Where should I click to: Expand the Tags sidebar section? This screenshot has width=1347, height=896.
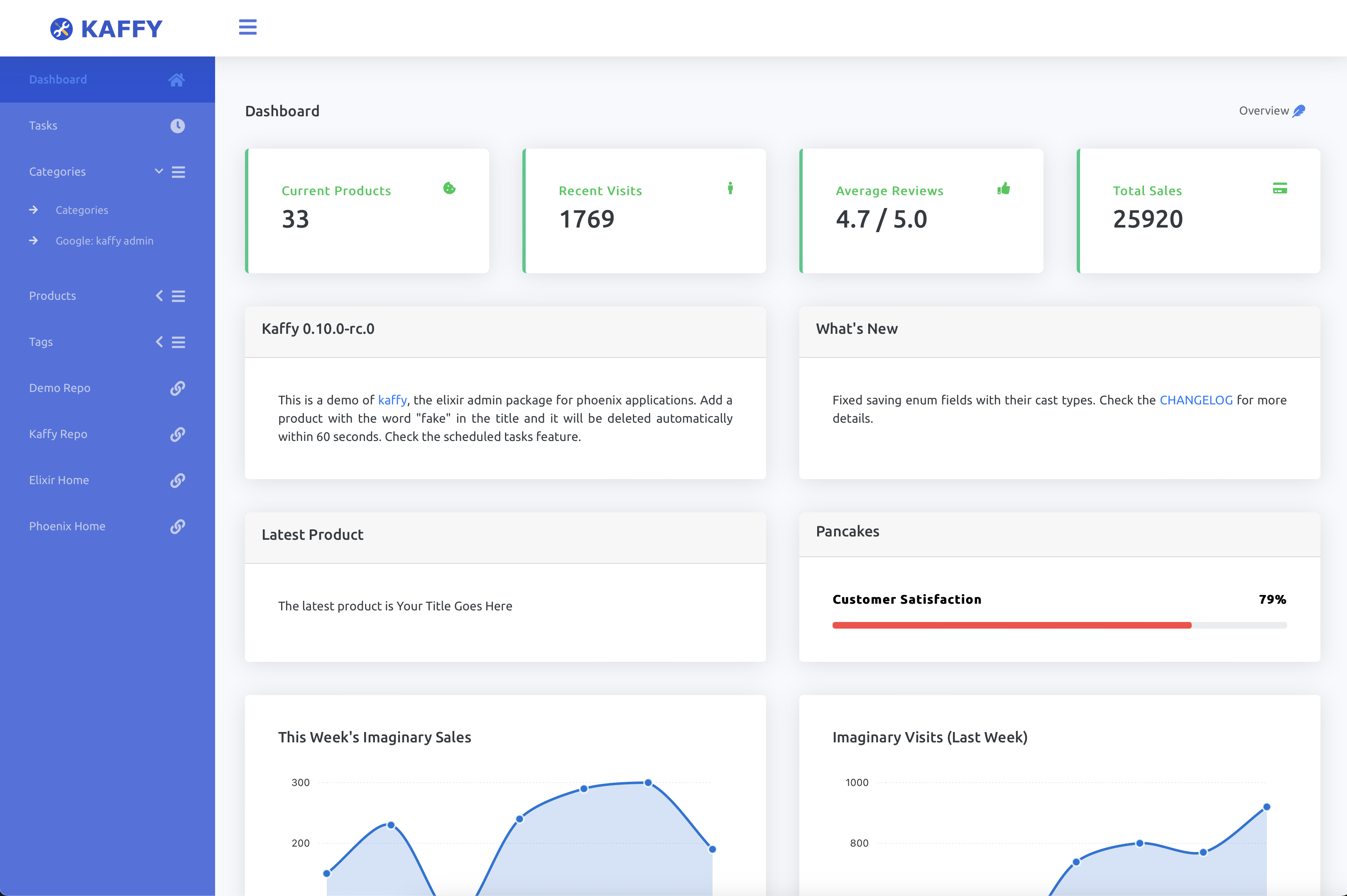click(x=159, y=342)
